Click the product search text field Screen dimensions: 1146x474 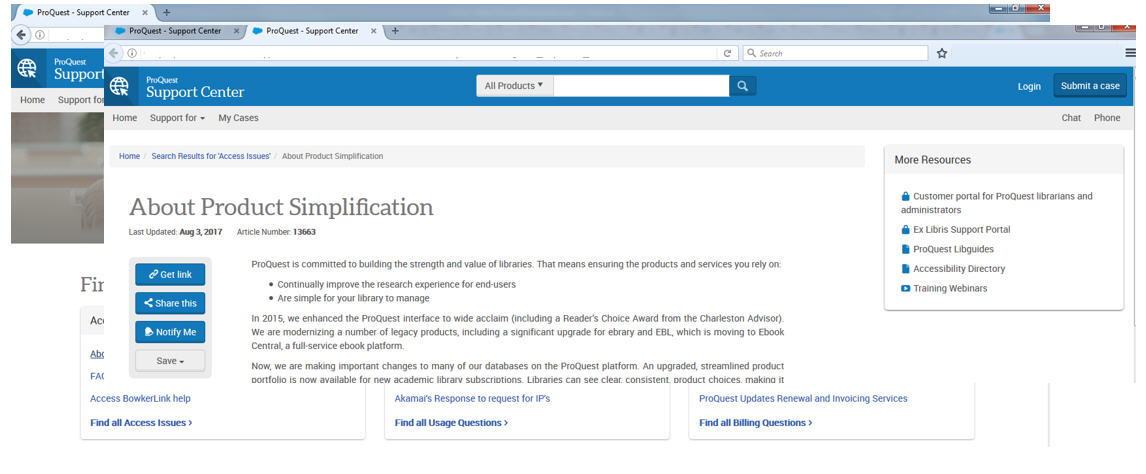641,85
